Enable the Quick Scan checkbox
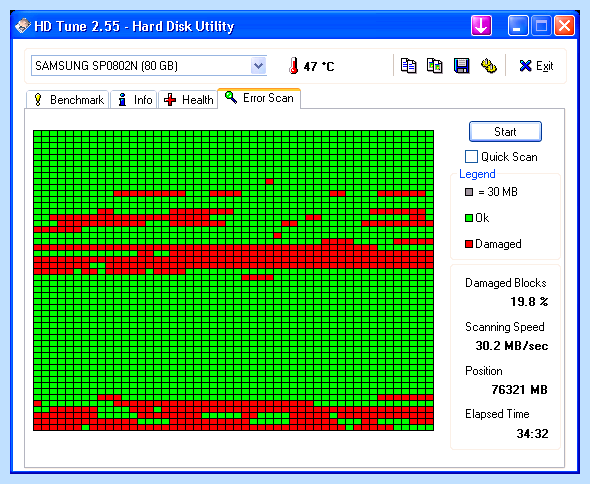The width and height of the screenshot is (590, 484). click(x=471, y=157)
